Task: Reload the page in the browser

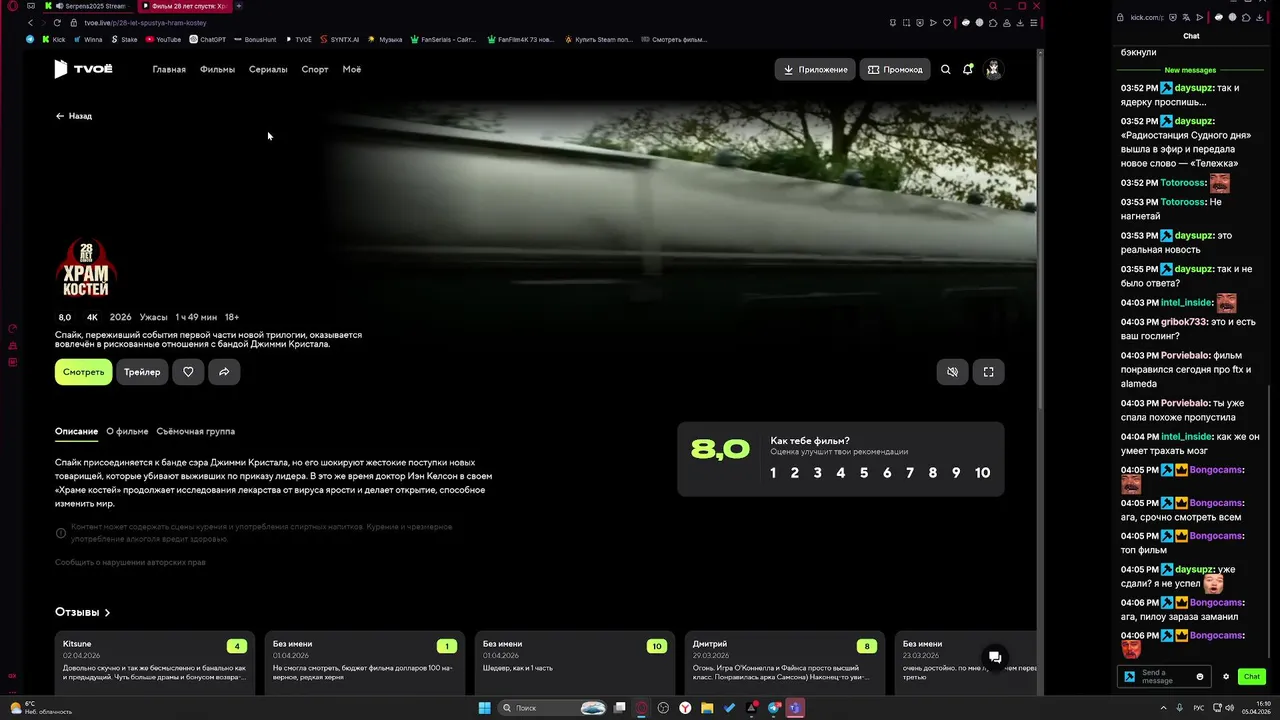Action: pos(57,22)
